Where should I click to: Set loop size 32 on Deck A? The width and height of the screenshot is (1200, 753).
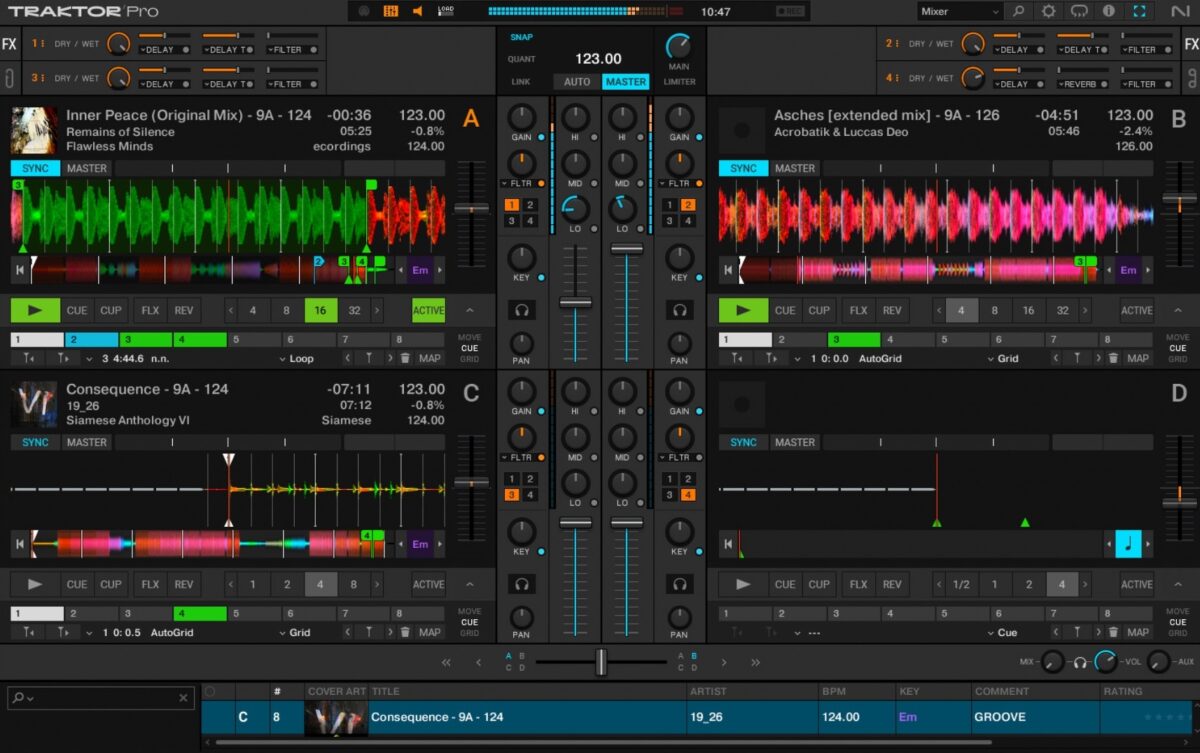[354, 310]
